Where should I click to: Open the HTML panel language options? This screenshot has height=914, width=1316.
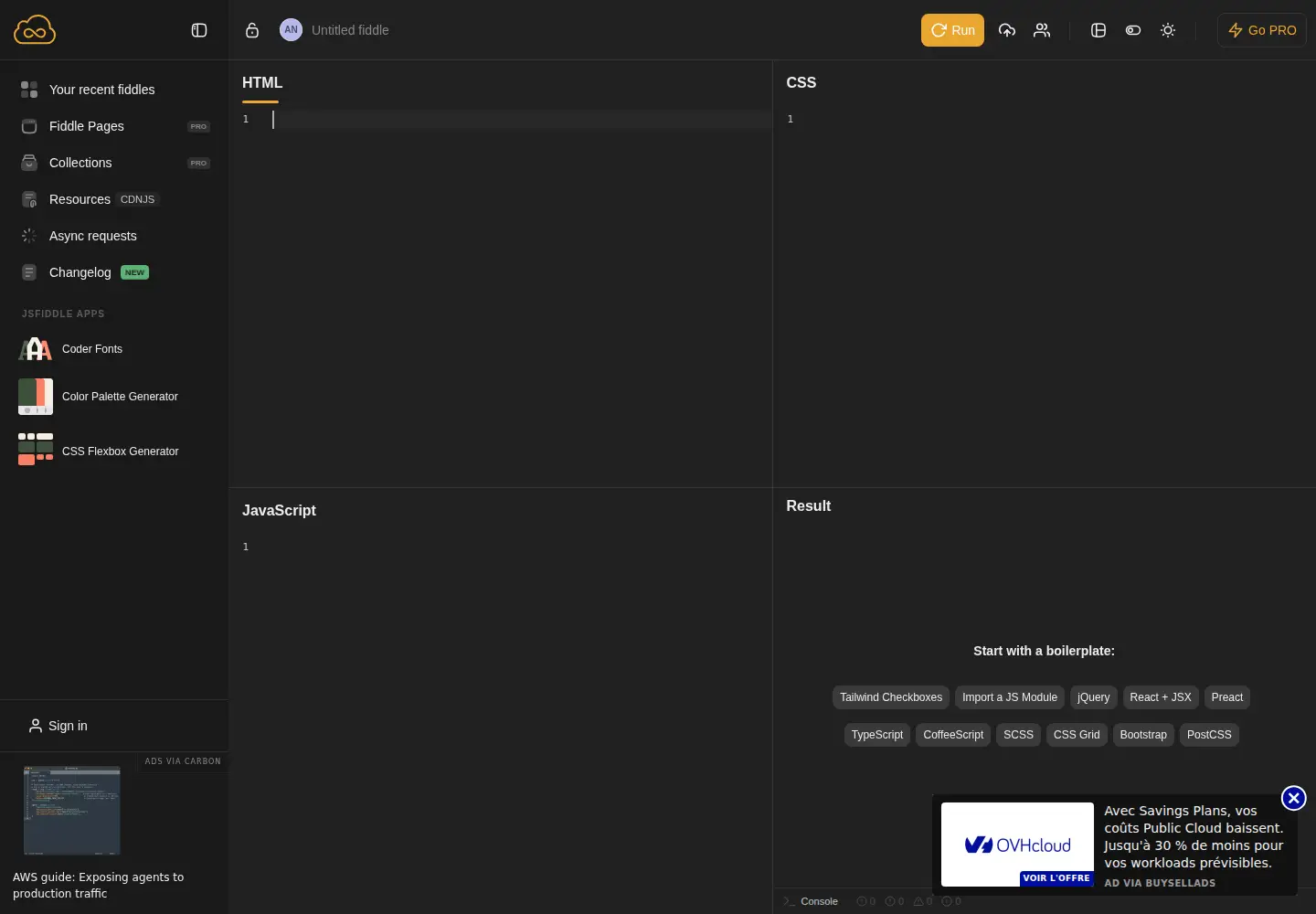point(262,82)
